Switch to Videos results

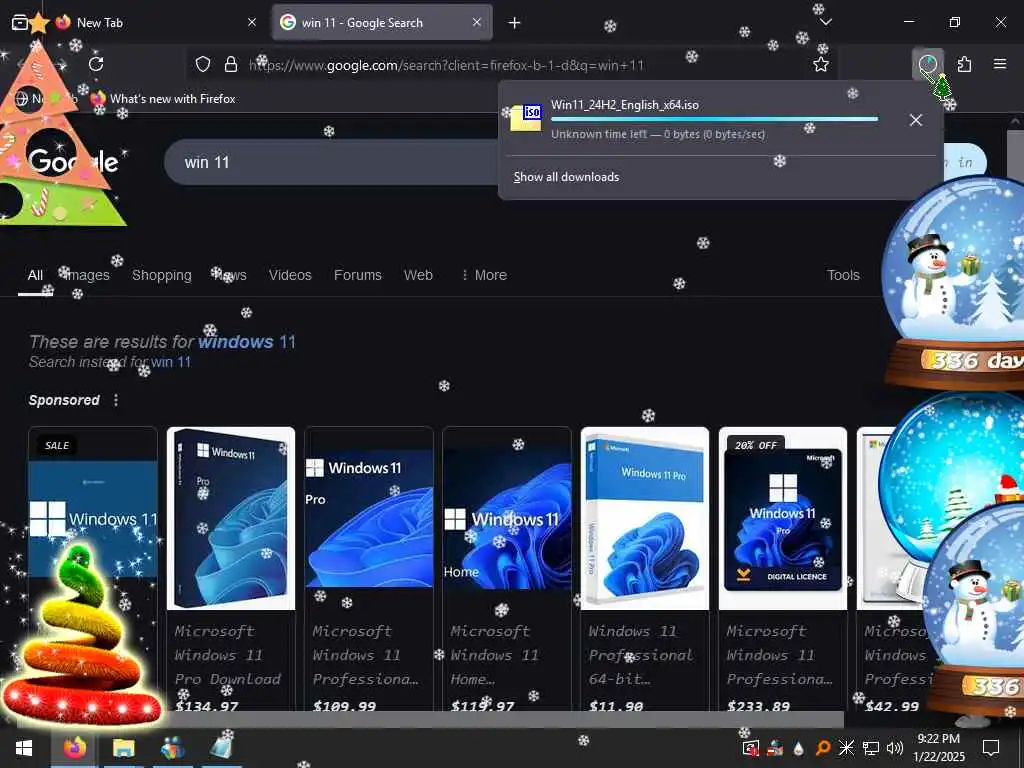point(290,276)
